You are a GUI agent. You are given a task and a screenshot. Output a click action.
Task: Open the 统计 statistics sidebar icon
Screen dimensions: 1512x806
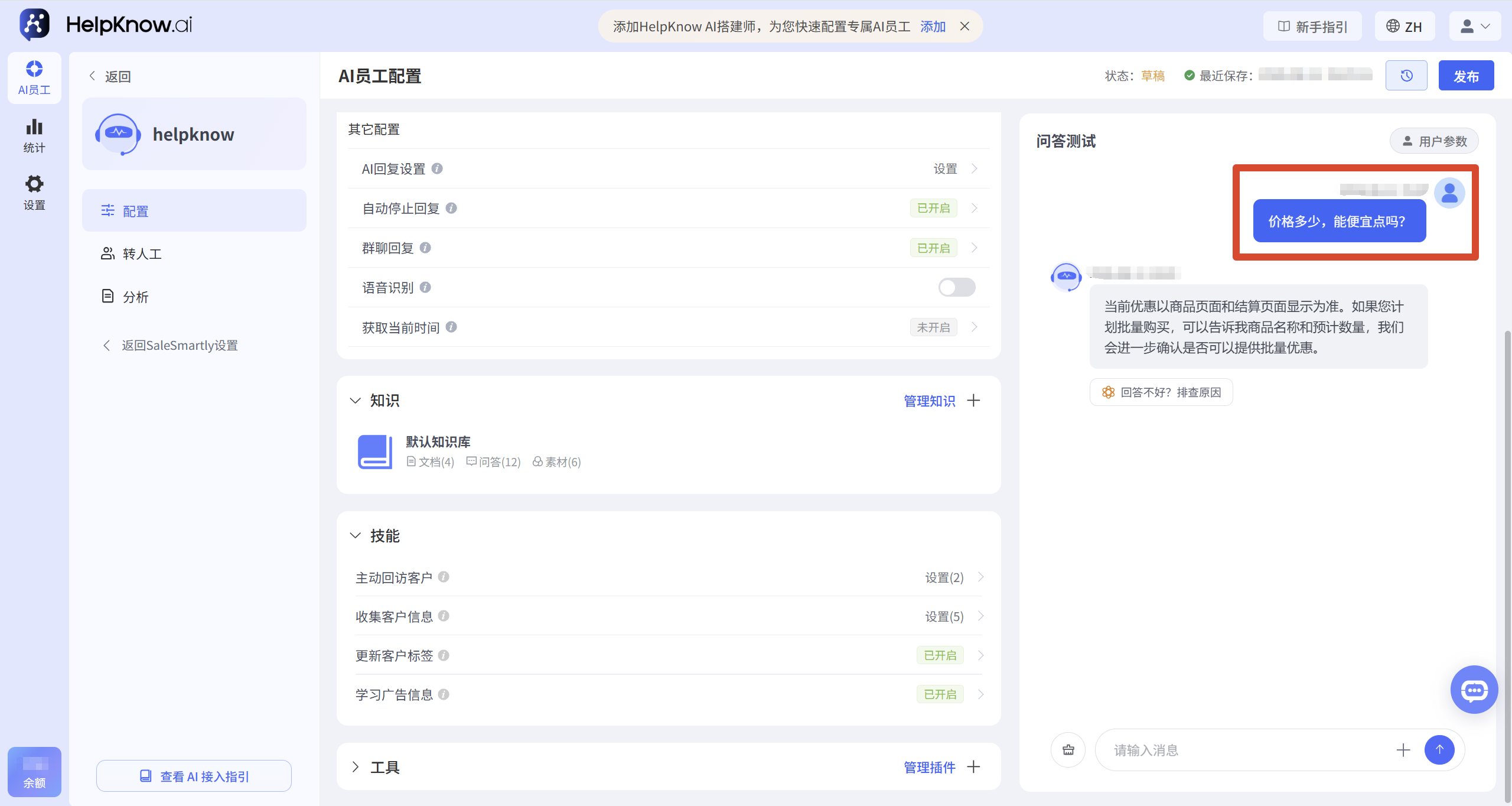pos(34,136)
